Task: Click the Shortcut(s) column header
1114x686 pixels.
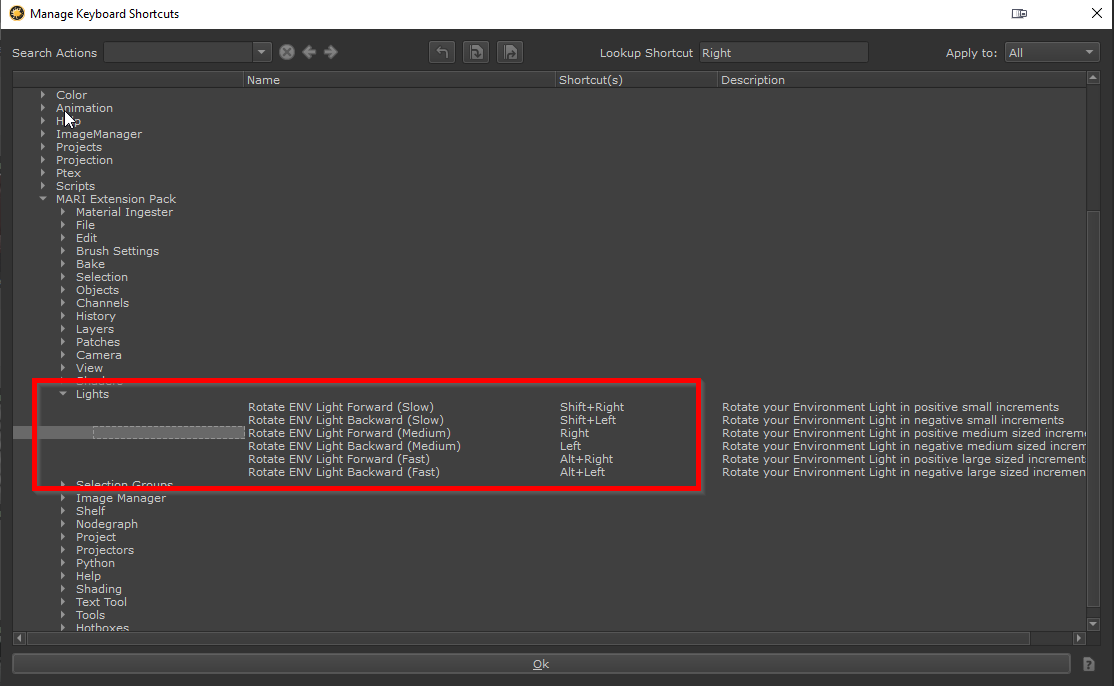Action: point(636,80)
